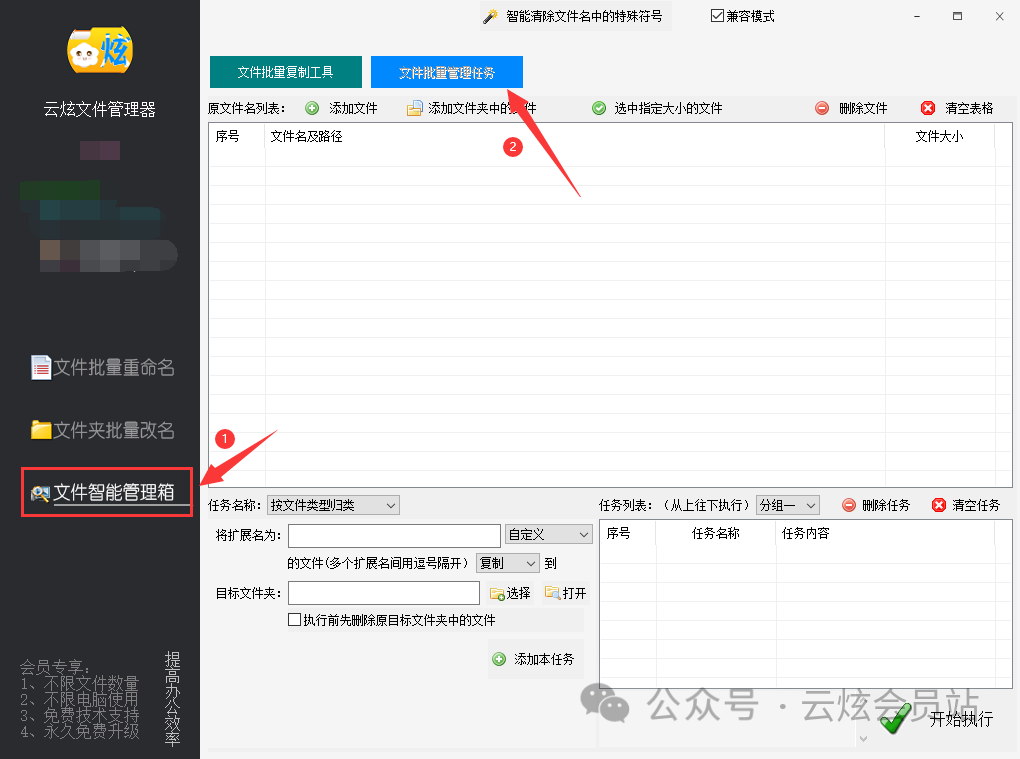Minimize the application window
Screen dimensions: 1020x759
coord(917,16)
